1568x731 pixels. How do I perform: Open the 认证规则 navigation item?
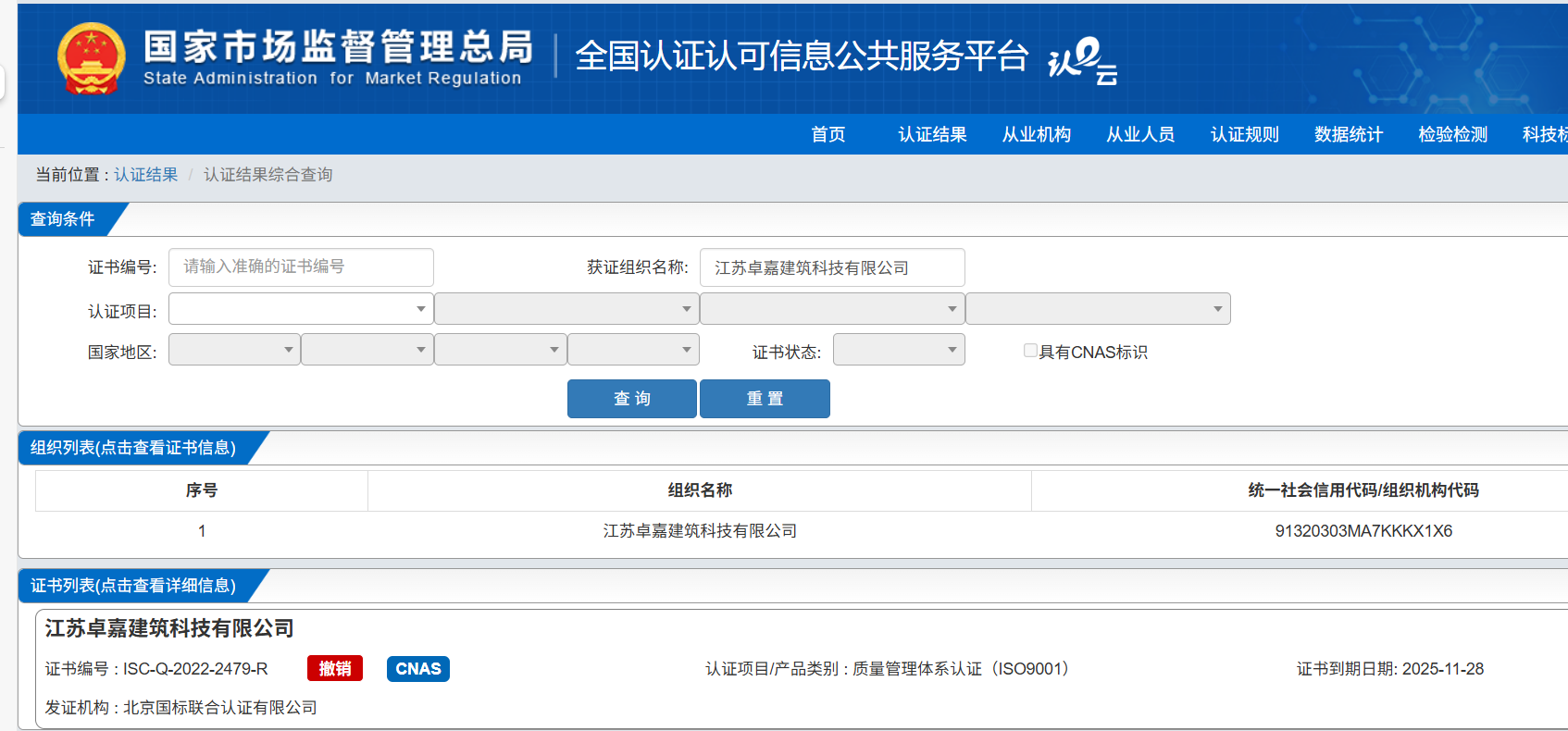[x=1245, y=135]
